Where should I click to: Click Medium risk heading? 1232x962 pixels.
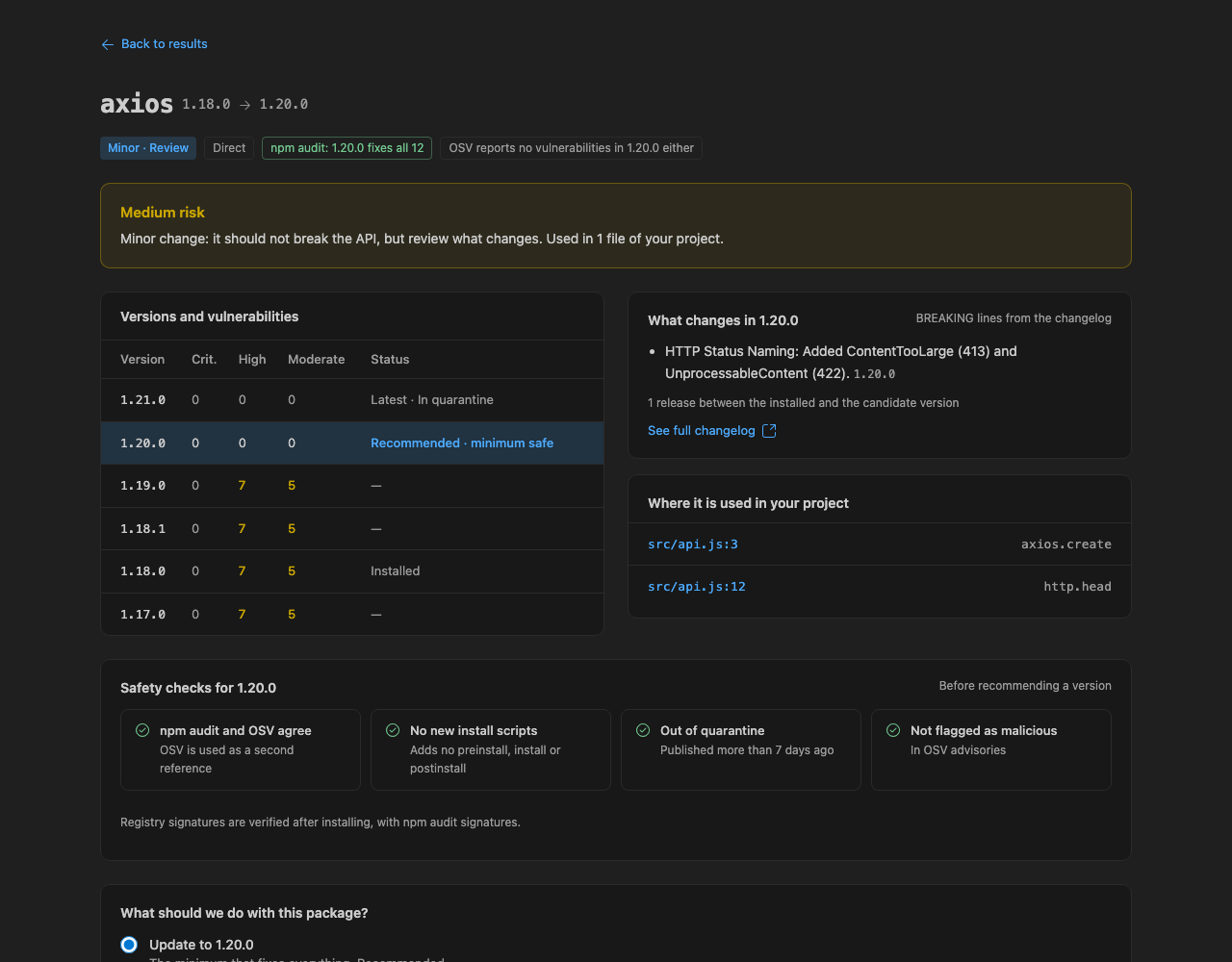[x=163, y=213]
